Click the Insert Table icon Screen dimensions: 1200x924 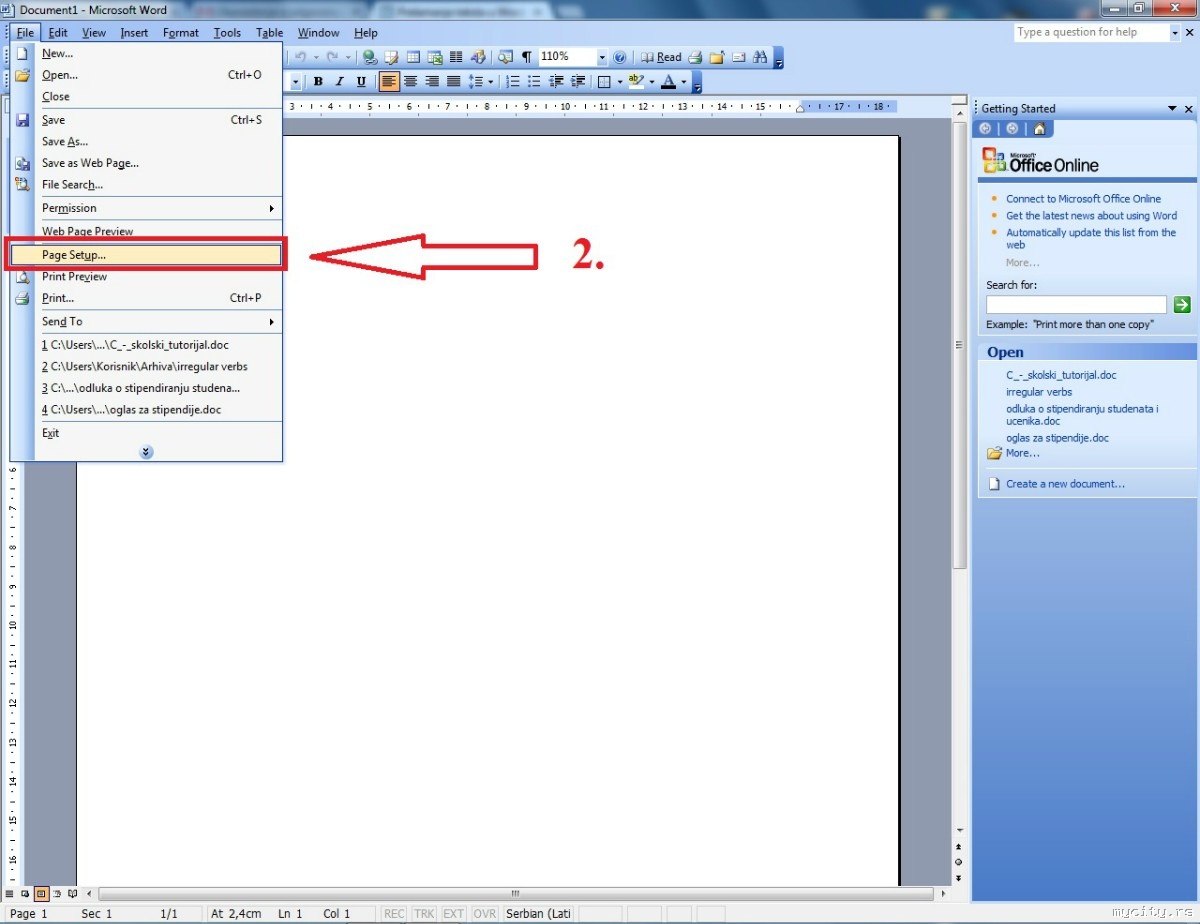click(x=413, y=57)
